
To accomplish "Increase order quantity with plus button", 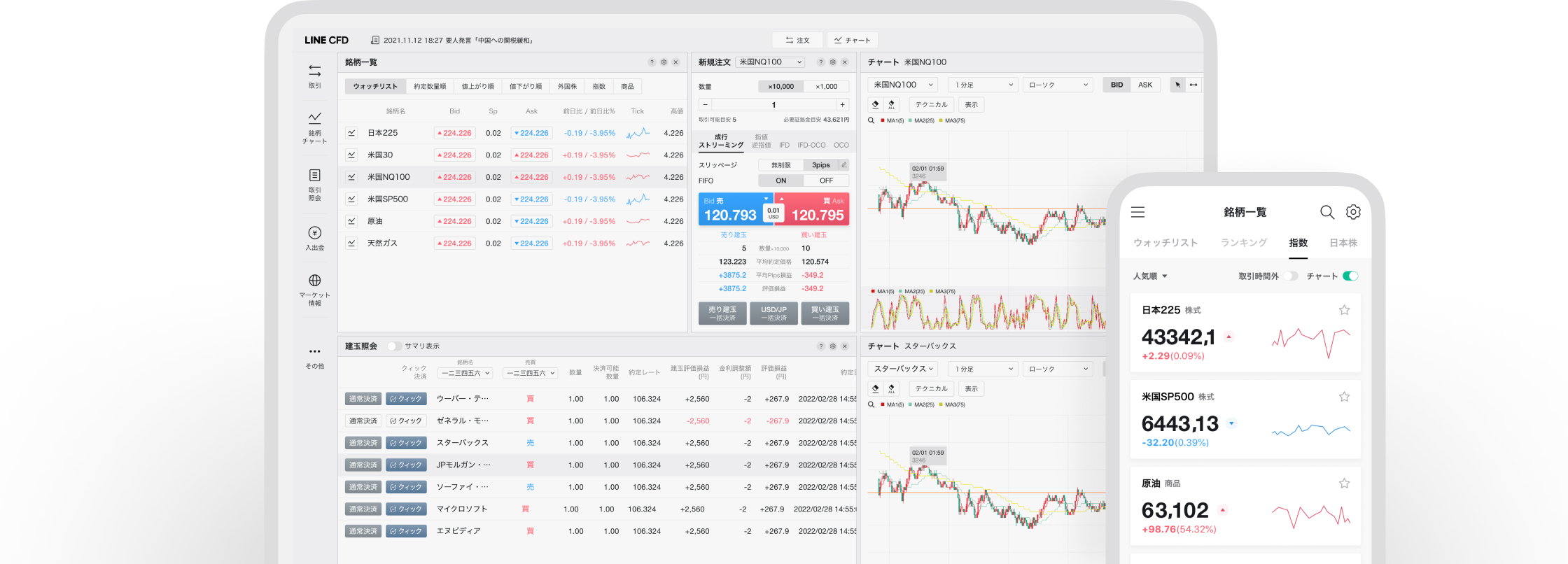I will [843, 105].
